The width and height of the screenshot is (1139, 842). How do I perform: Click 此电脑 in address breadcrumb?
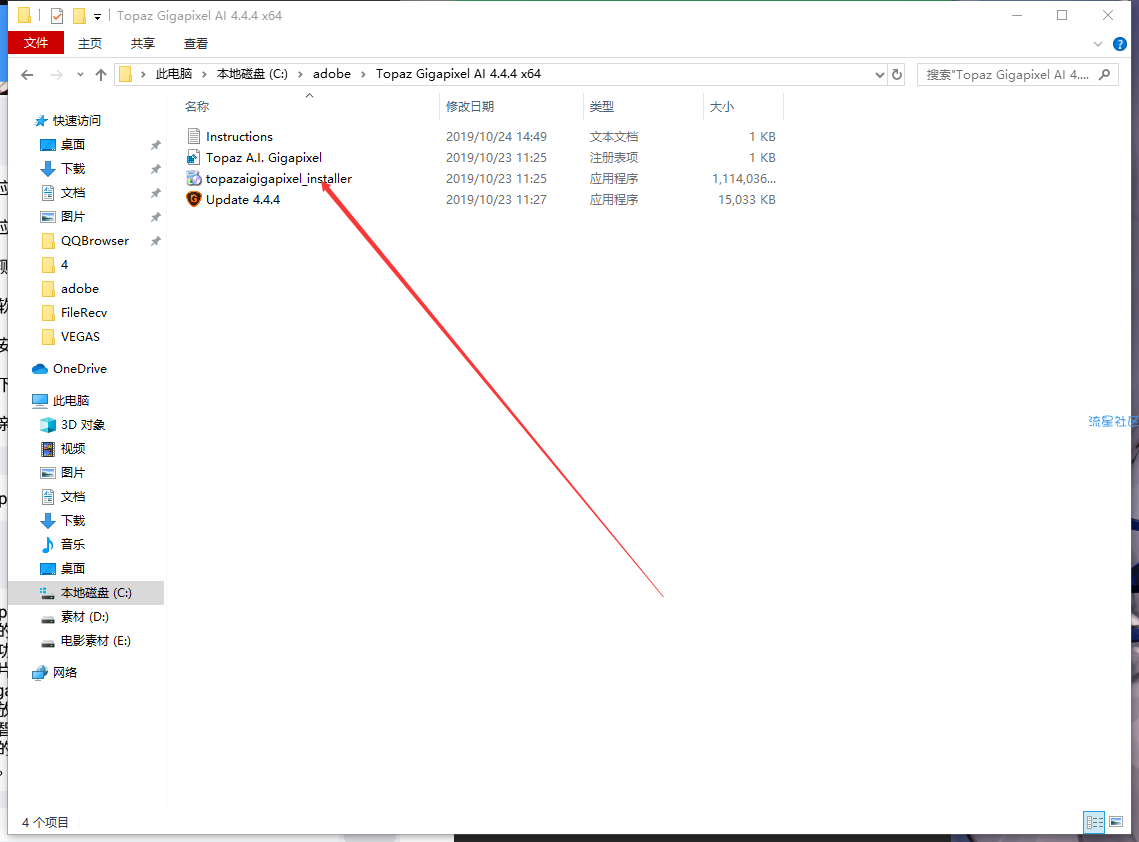tap(174, 74)
